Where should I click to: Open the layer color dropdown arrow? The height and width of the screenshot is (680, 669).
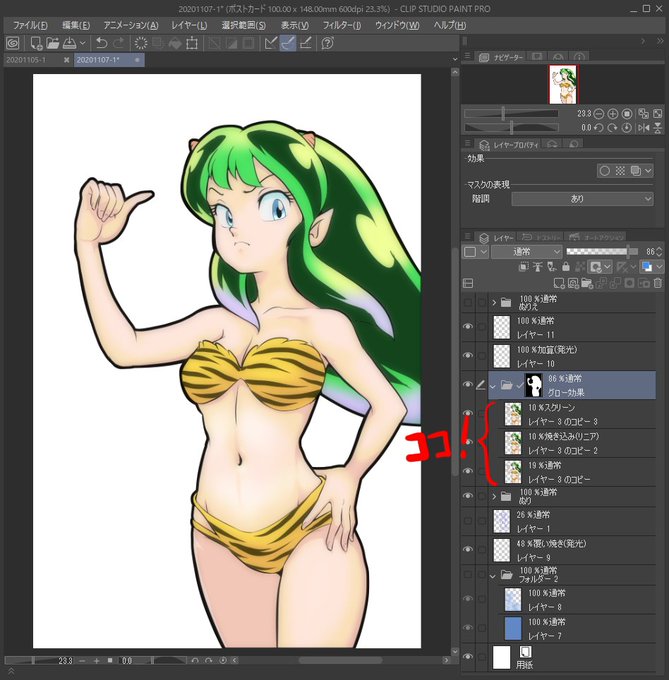coord(659,267)
